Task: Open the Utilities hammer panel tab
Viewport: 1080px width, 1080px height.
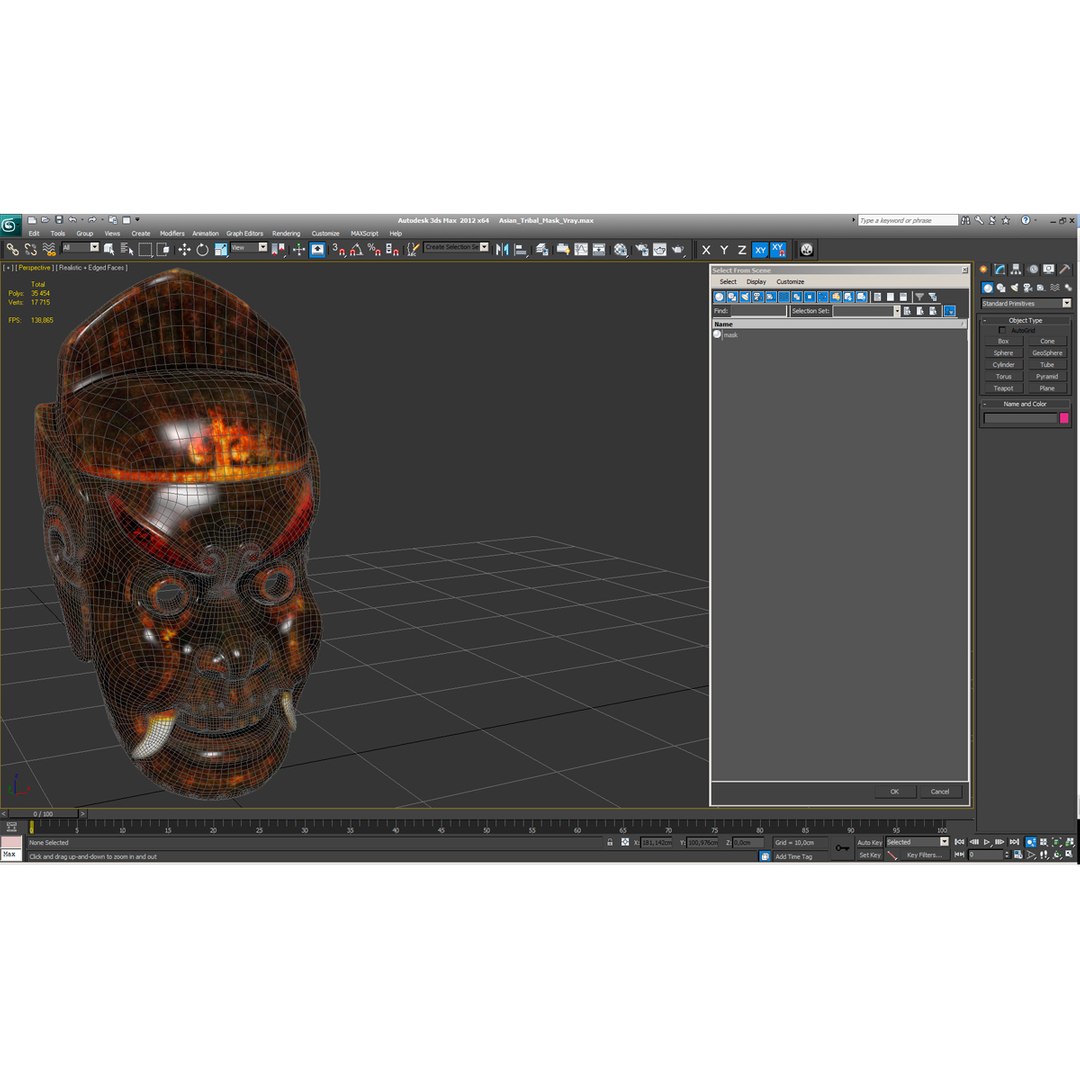Action: (1065, 269)
